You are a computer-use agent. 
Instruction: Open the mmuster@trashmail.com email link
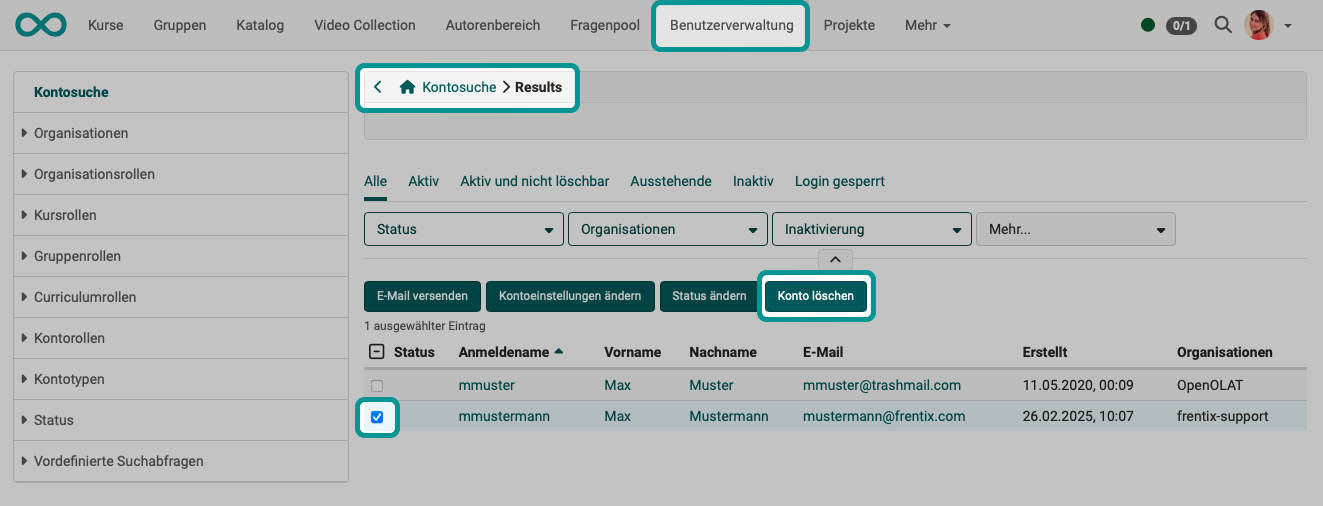[881, 385]
